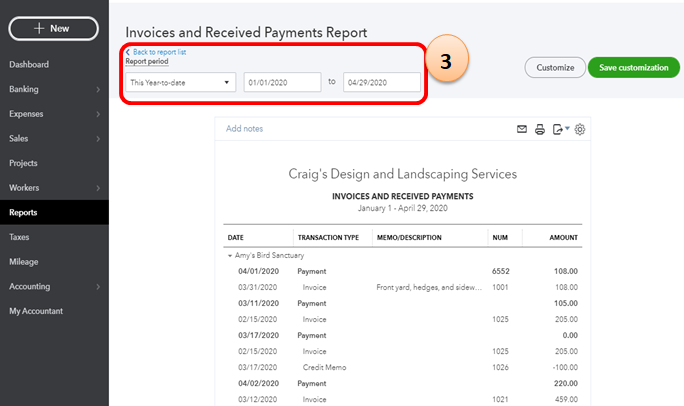Open the This Year-to-date period dropdown
Screen dimensions: 684x406
pos(181,81)
